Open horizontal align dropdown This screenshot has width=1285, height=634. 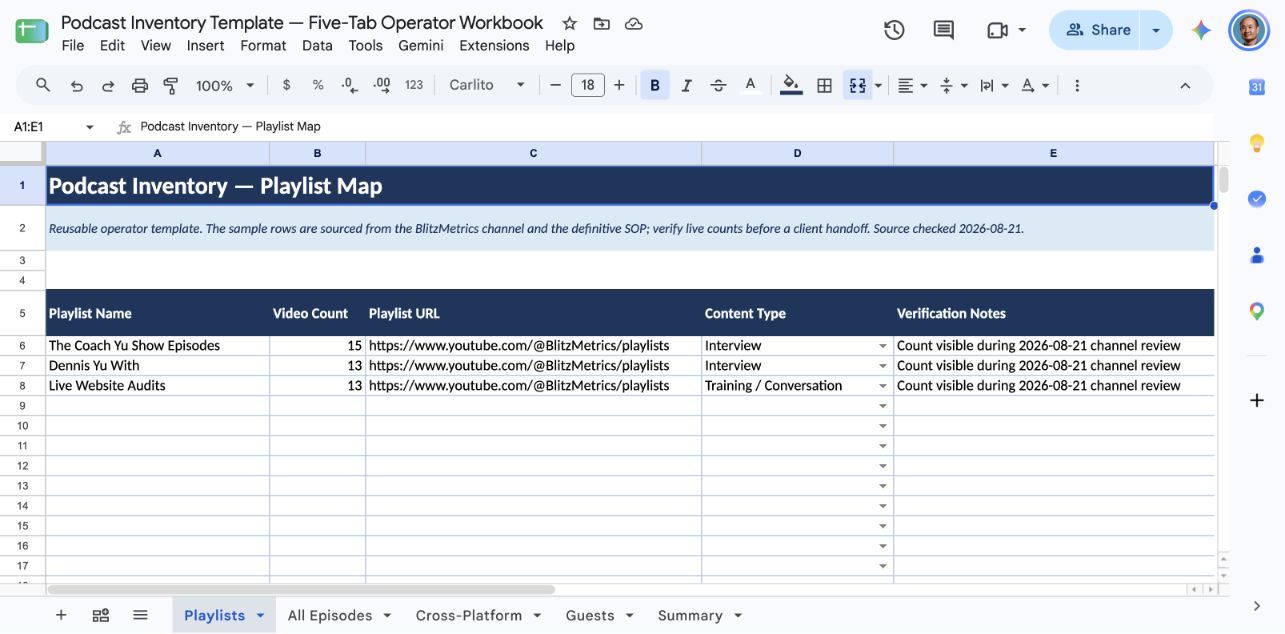[912, 86]
